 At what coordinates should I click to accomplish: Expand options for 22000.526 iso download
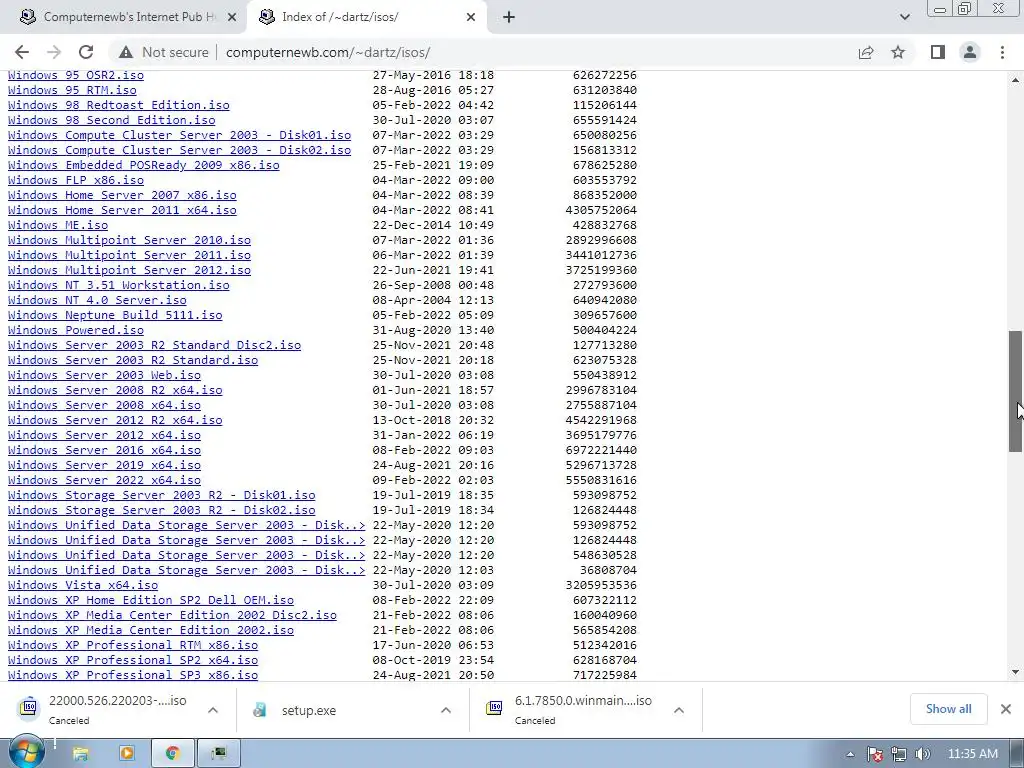click(x=213, y=710)
